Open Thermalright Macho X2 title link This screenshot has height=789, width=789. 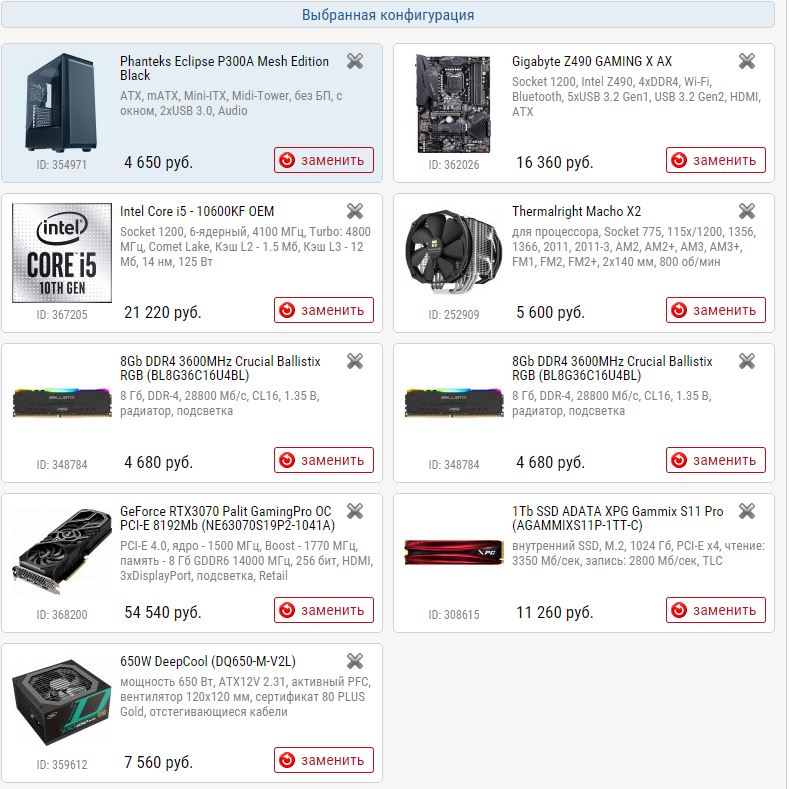pos(577,211)
